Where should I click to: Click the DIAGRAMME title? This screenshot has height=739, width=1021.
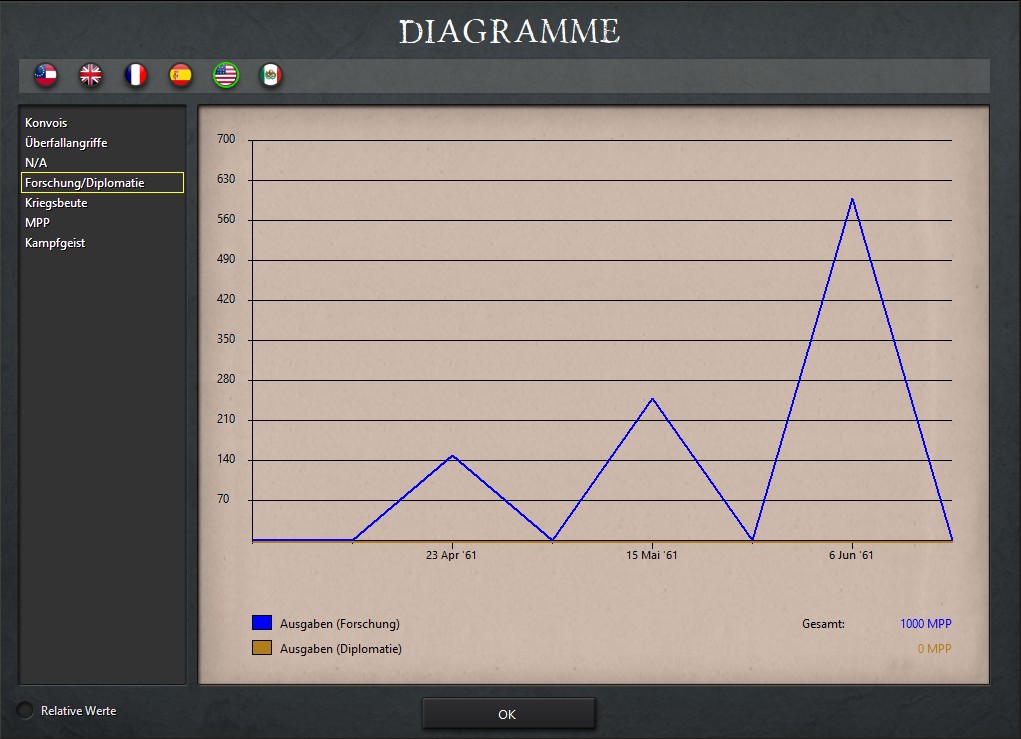click(509, 32)
